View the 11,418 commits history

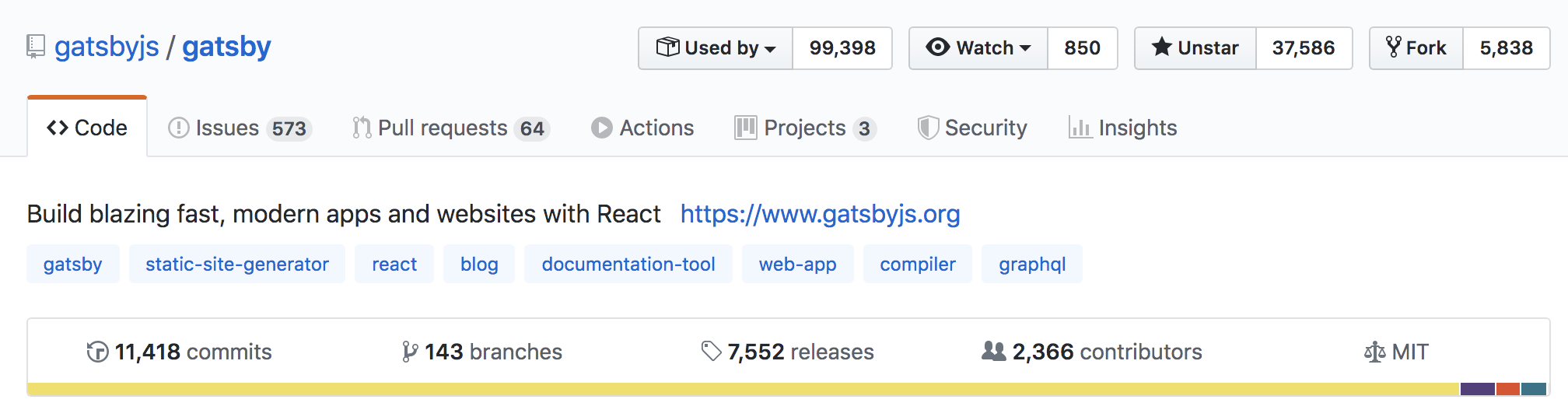pos(179,352)
